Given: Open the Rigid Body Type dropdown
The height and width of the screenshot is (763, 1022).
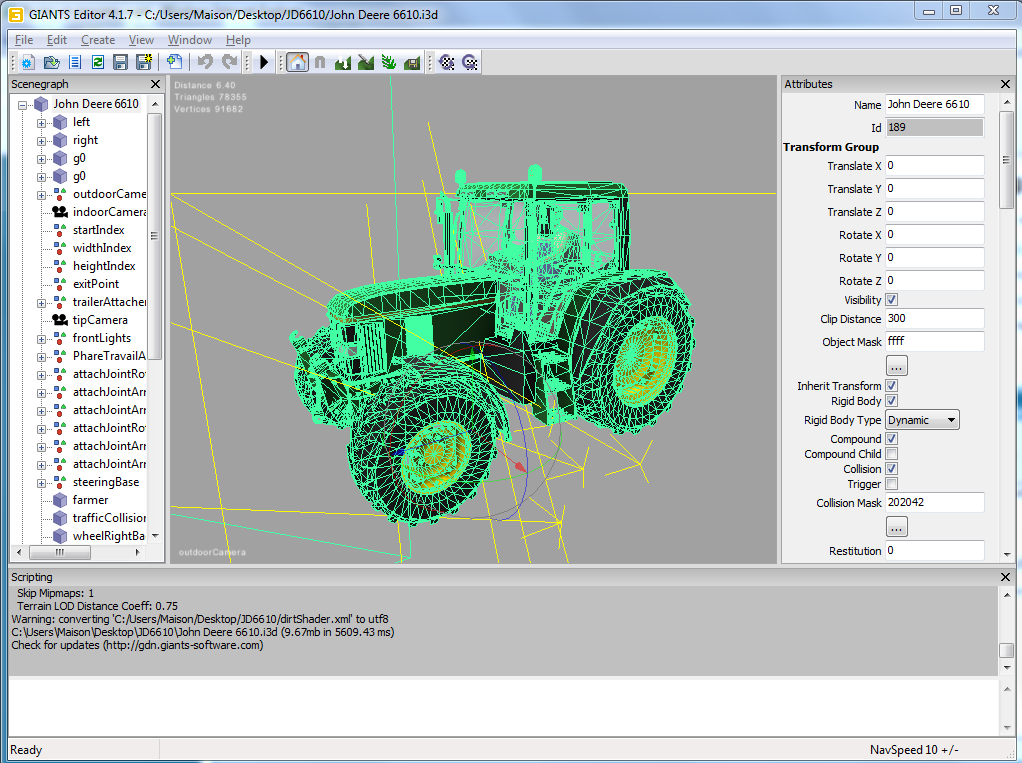Looking at the screenshot, I should [922, 420].
